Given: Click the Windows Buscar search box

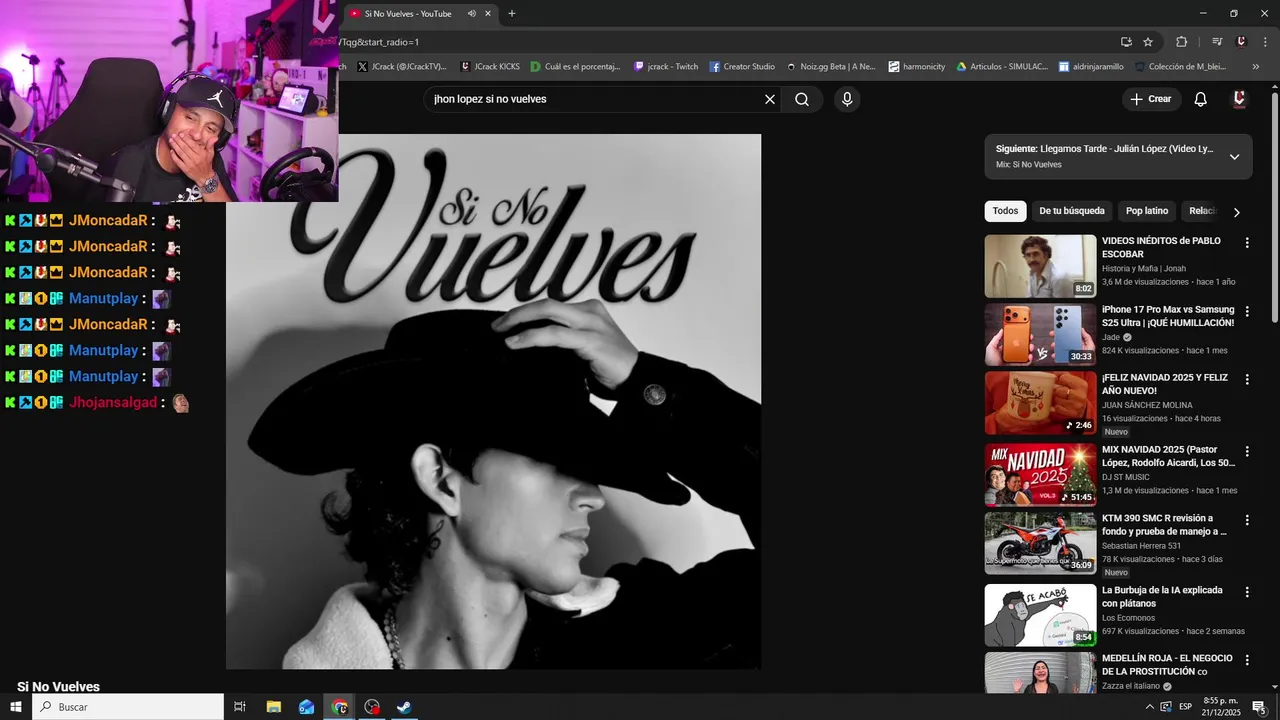Looking at the screenshot, I should point(128,707).
